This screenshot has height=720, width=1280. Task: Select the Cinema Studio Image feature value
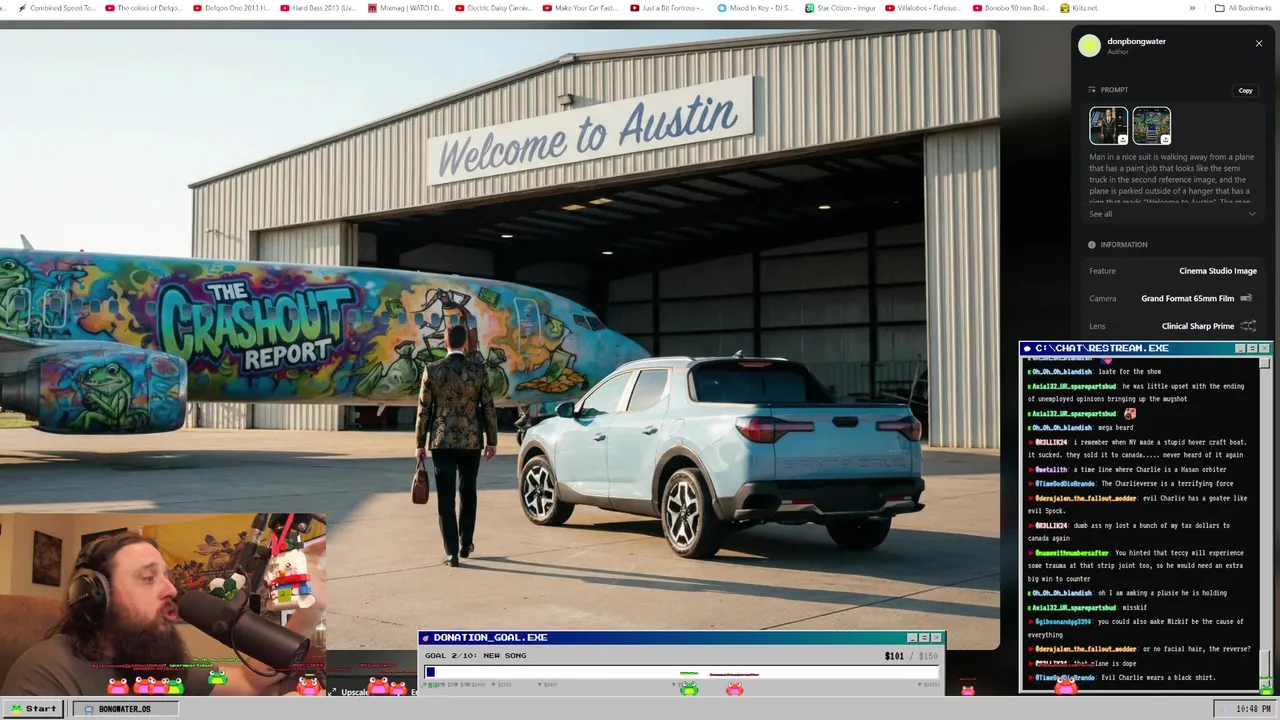tap(1218, 271)
